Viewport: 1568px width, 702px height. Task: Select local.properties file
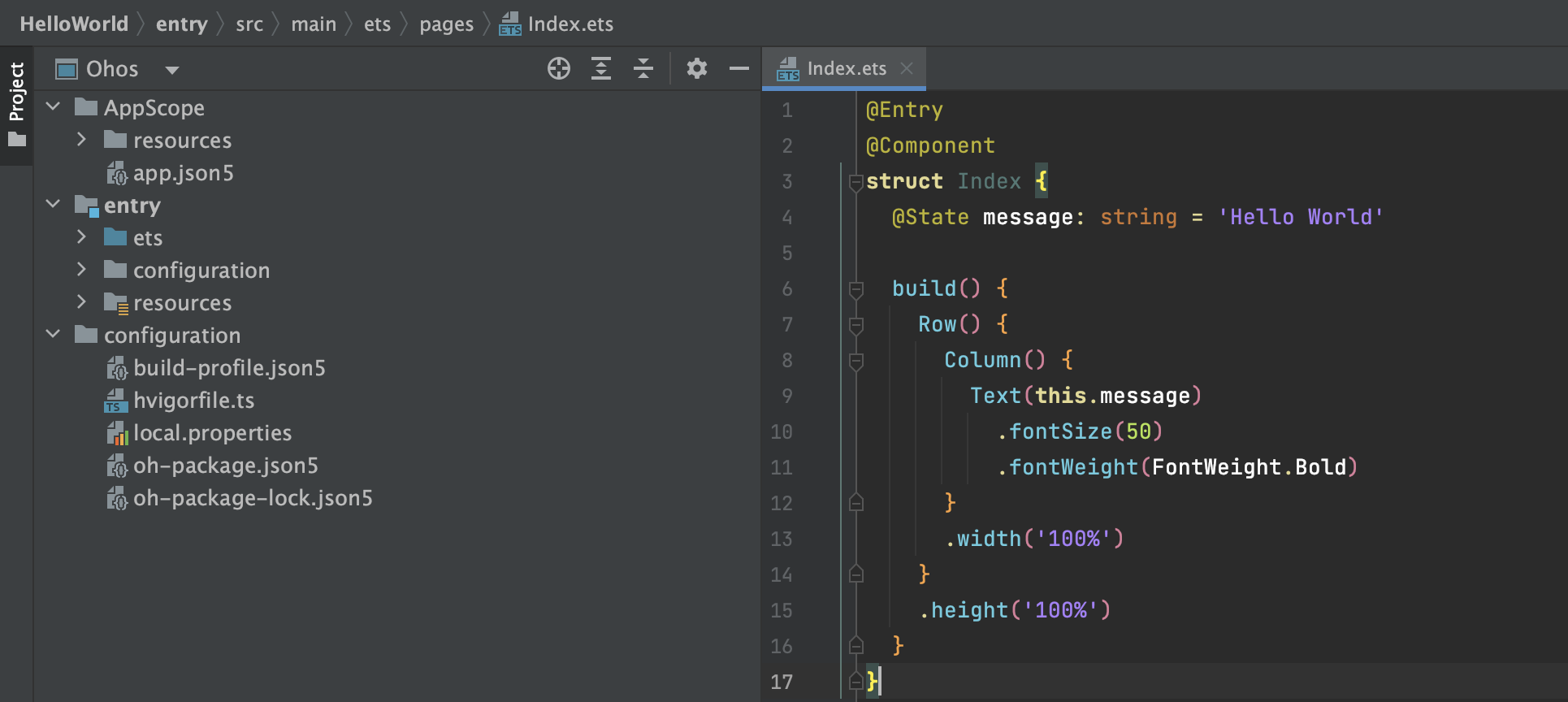point(212,433)
